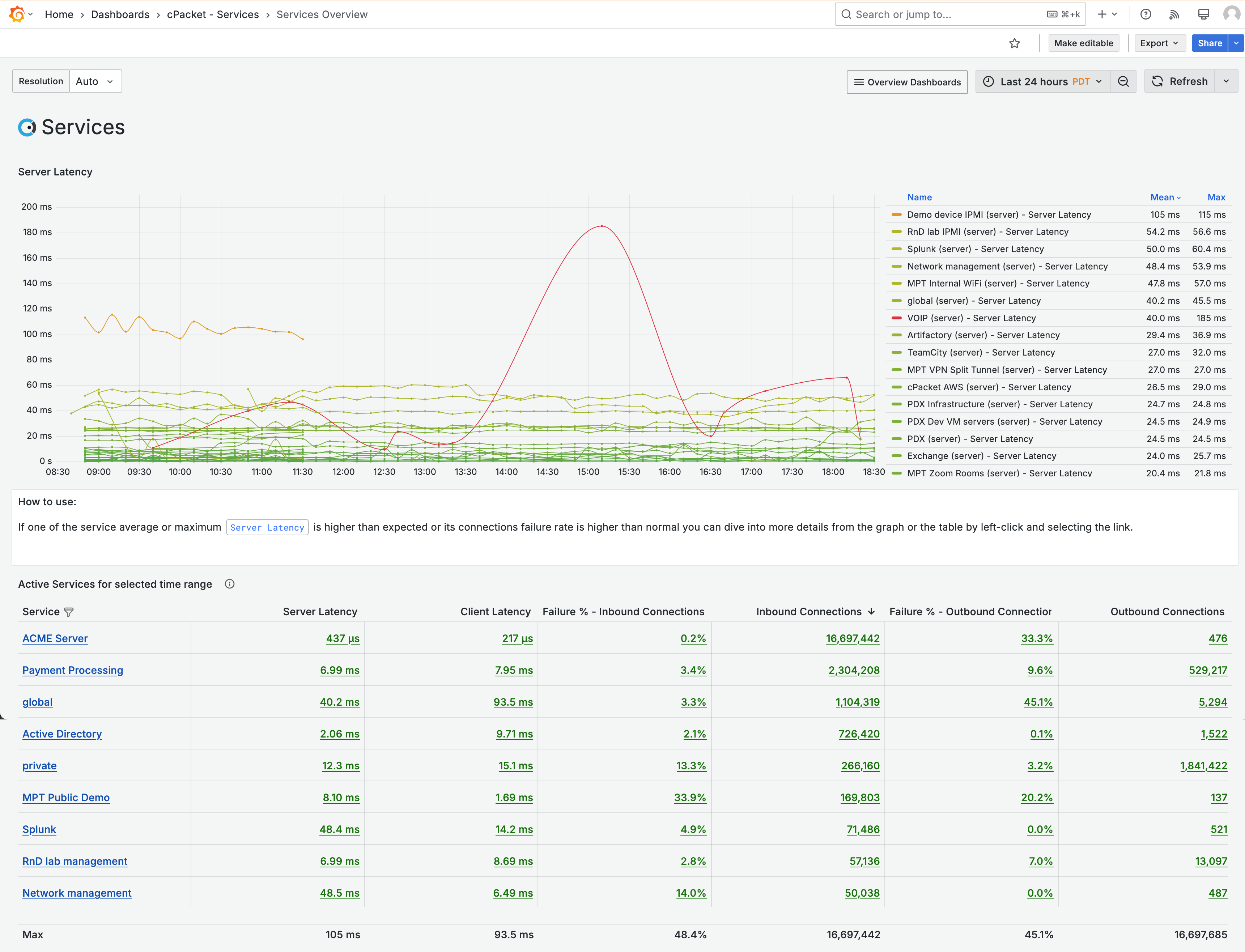Image resolution: width=1245 pixels, height=952 pixels.
Task: Click private outbound connections 1,841,422
Action: point(1203,766)
